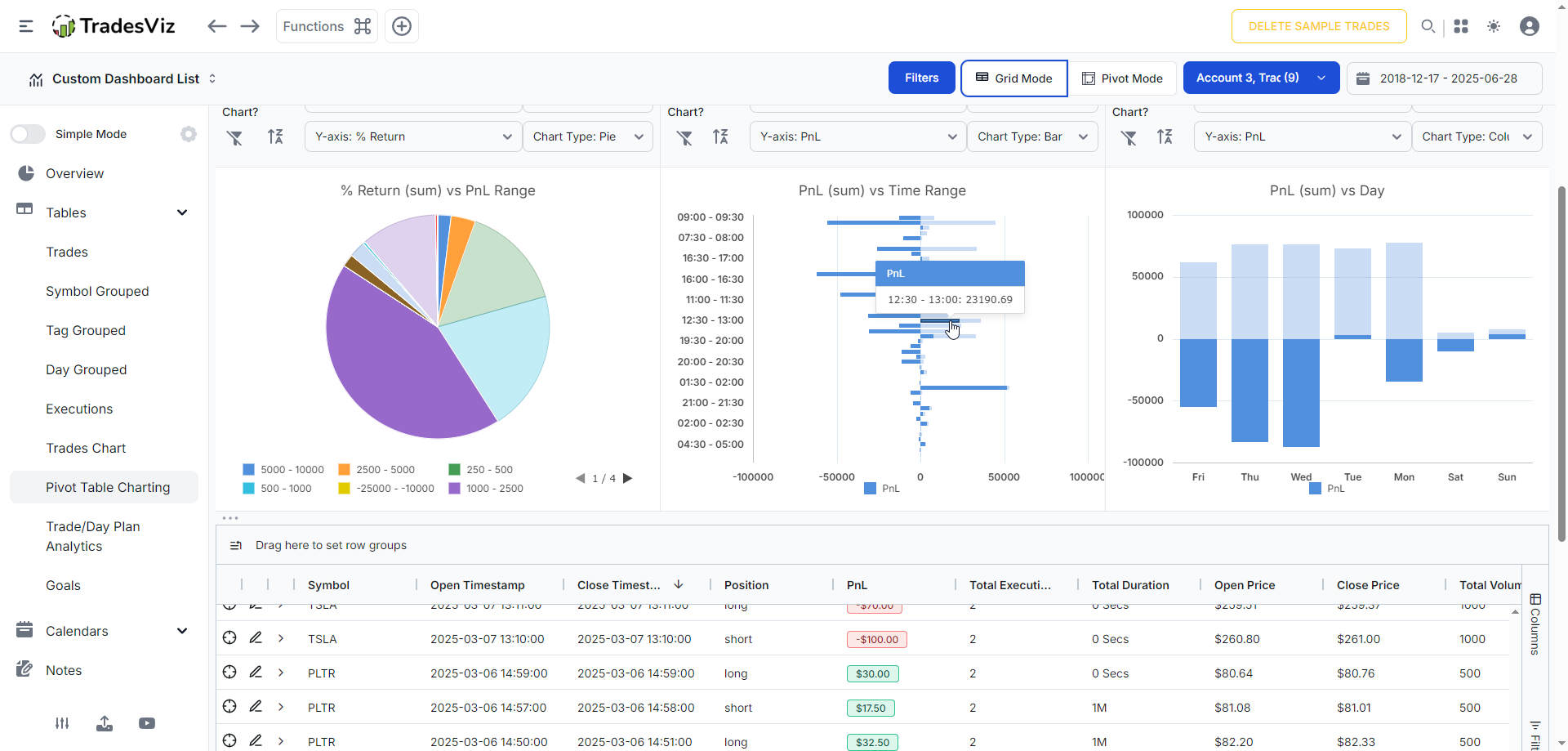Click the three-dot panel divider handle
1568x751 pixels.
click(x=230, y=518)
